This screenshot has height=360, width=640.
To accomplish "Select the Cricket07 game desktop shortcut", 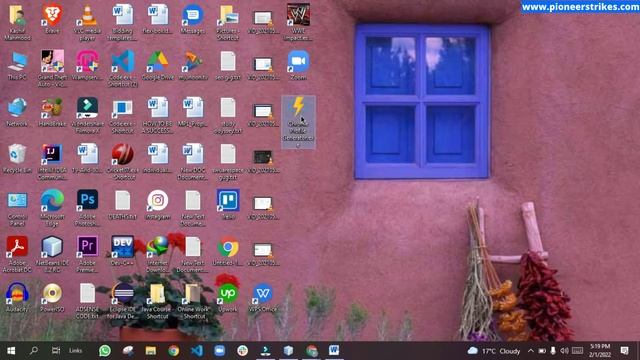I will 122,162.
